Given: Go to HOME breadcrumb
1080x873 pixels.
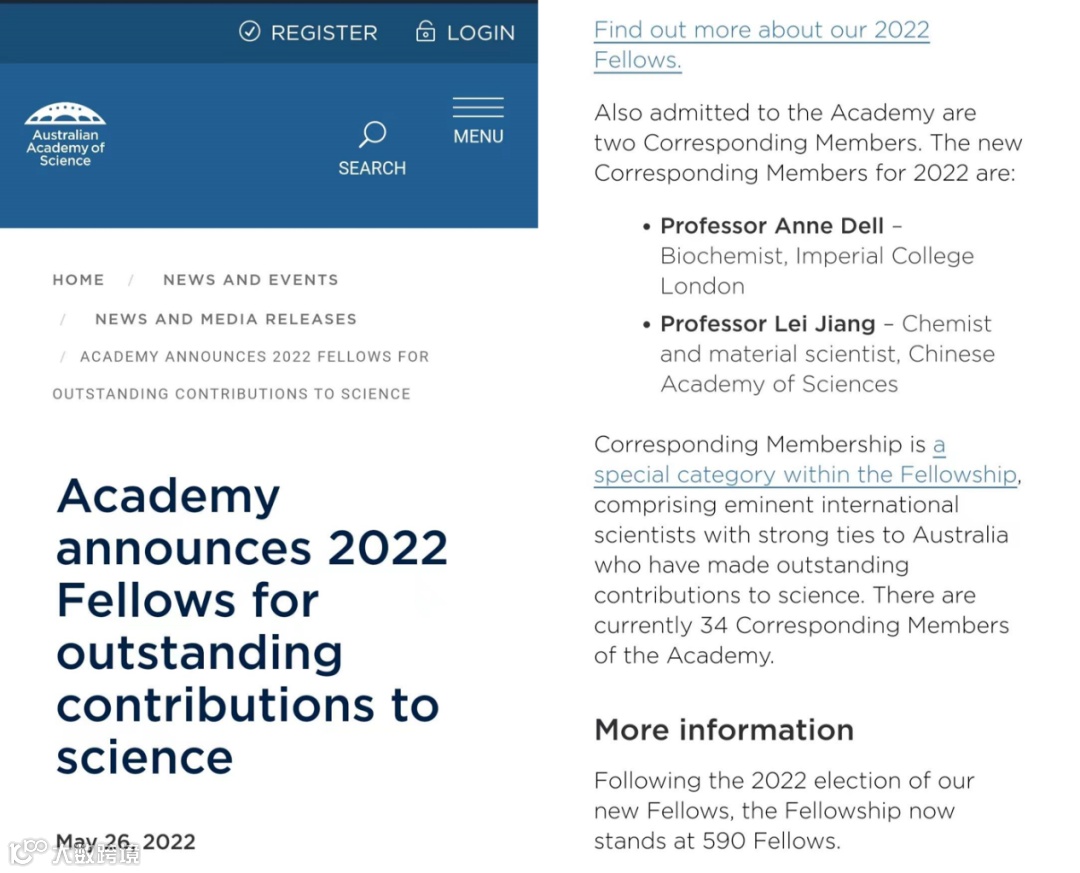Looking at the screenshot, I should tap(79, 280).
